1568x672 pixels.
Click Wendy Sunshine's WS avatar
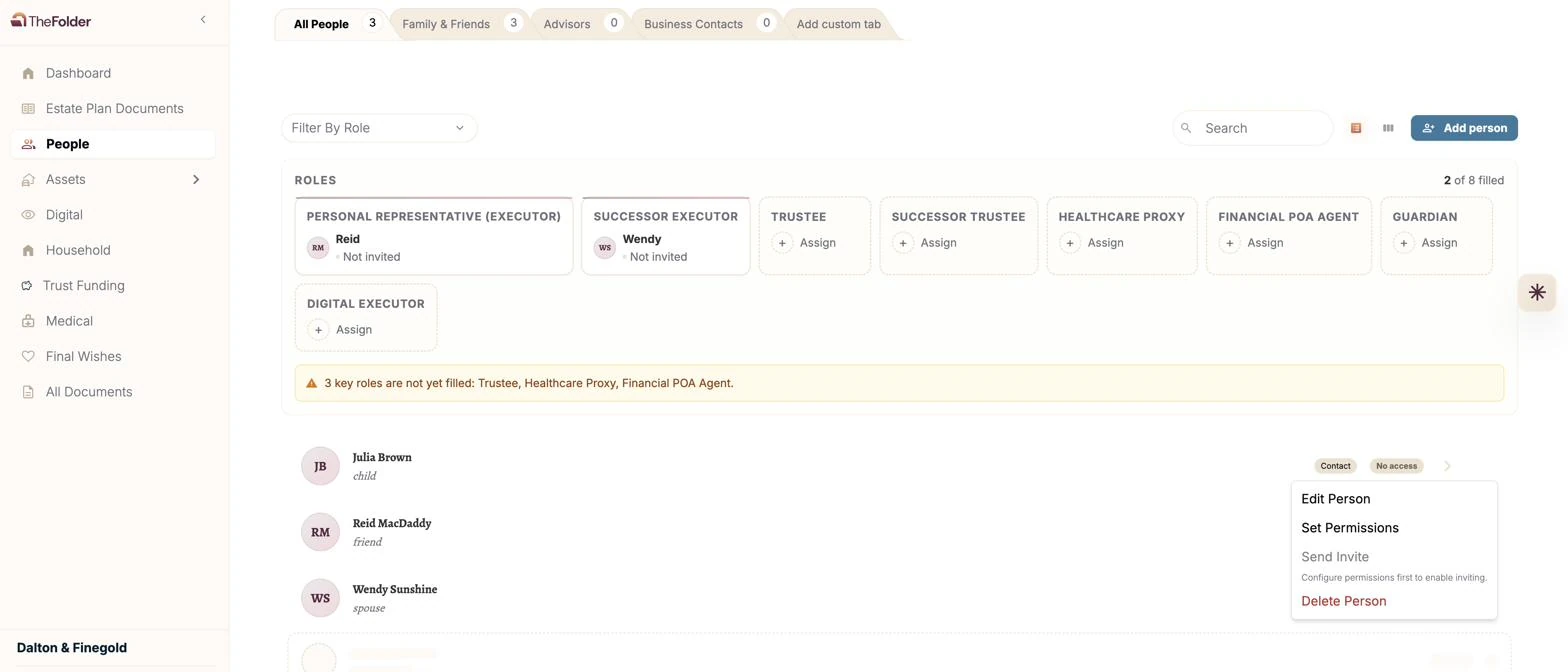tap(320, 598)
